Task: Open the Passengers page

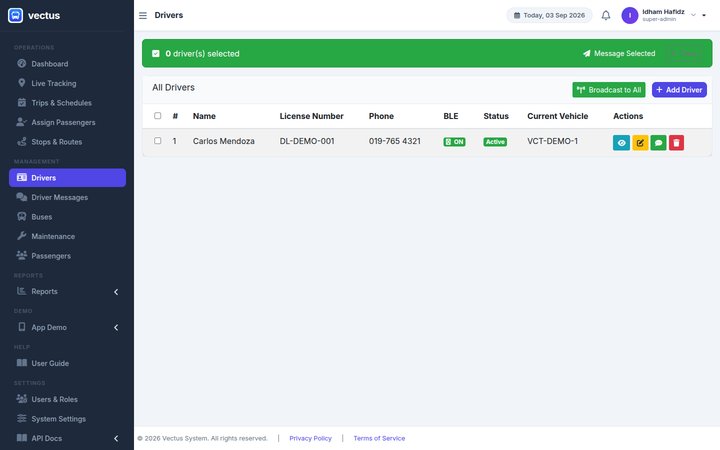Action: [67, 256]
